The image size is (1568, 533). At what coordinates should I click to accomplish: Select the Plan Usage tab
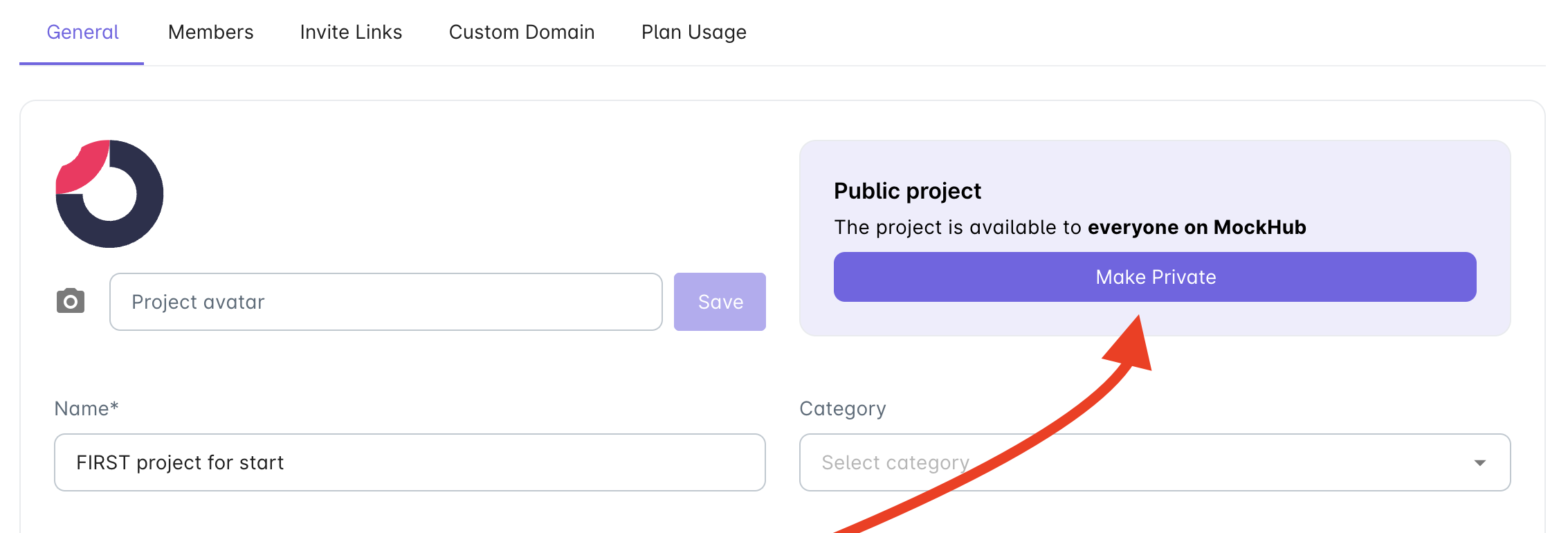tap(694, 32)
